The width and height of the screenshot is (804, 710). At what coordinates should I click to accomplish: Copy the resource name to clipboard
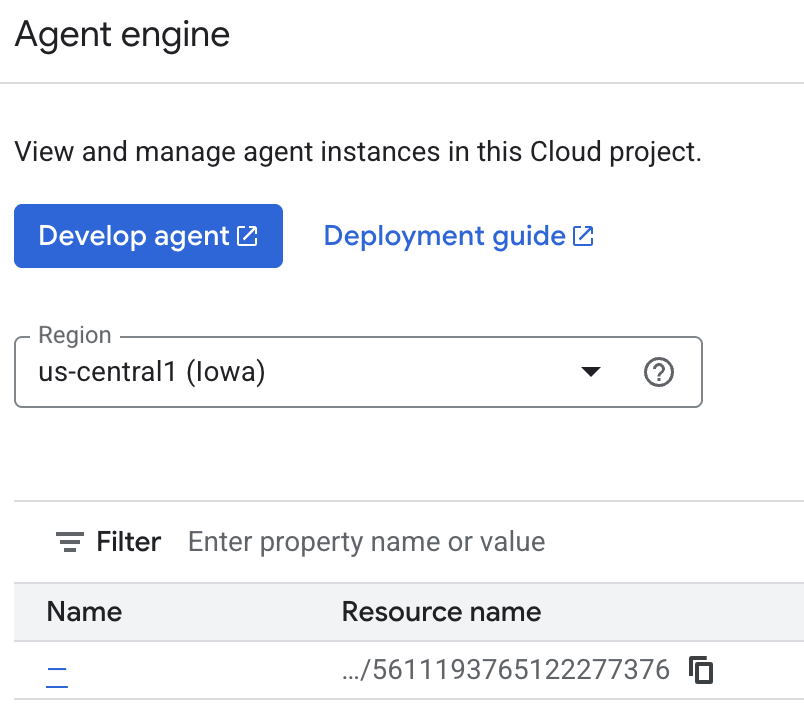point(702,670)
